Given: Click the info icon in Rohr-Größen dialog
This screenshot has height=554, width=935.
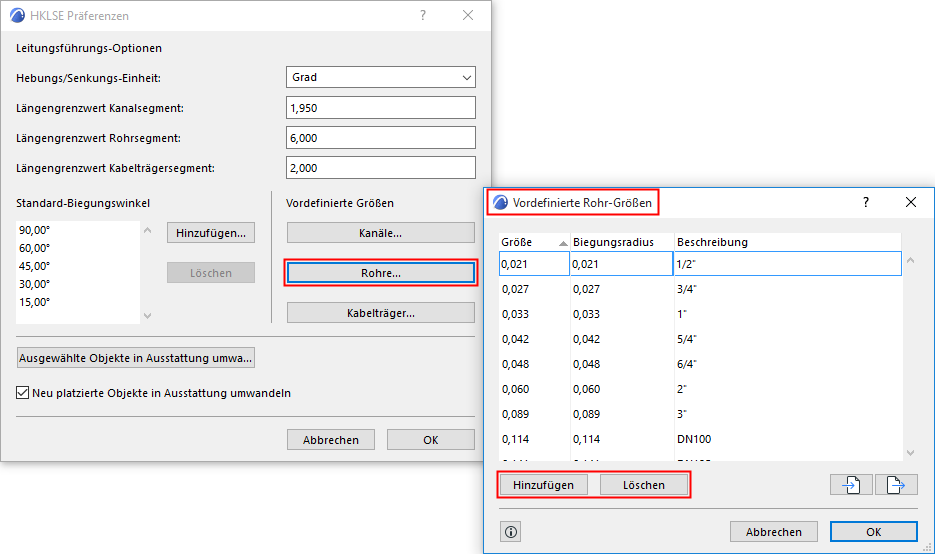Looking at the screenshot, I should click(511, 532).
